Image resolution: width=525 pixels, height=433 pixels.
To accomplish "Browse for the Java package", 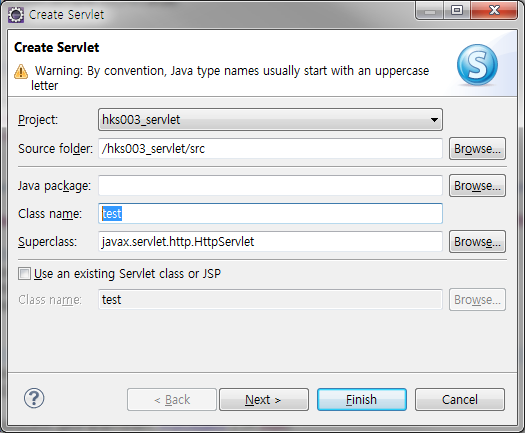I will 477,186.
